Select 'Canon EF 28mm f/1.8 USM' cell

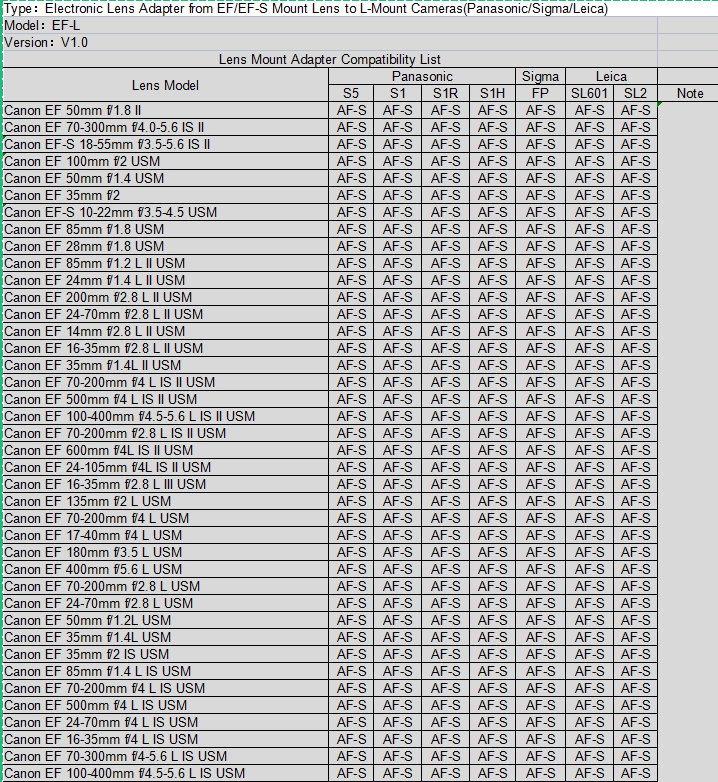pos(166,246)
